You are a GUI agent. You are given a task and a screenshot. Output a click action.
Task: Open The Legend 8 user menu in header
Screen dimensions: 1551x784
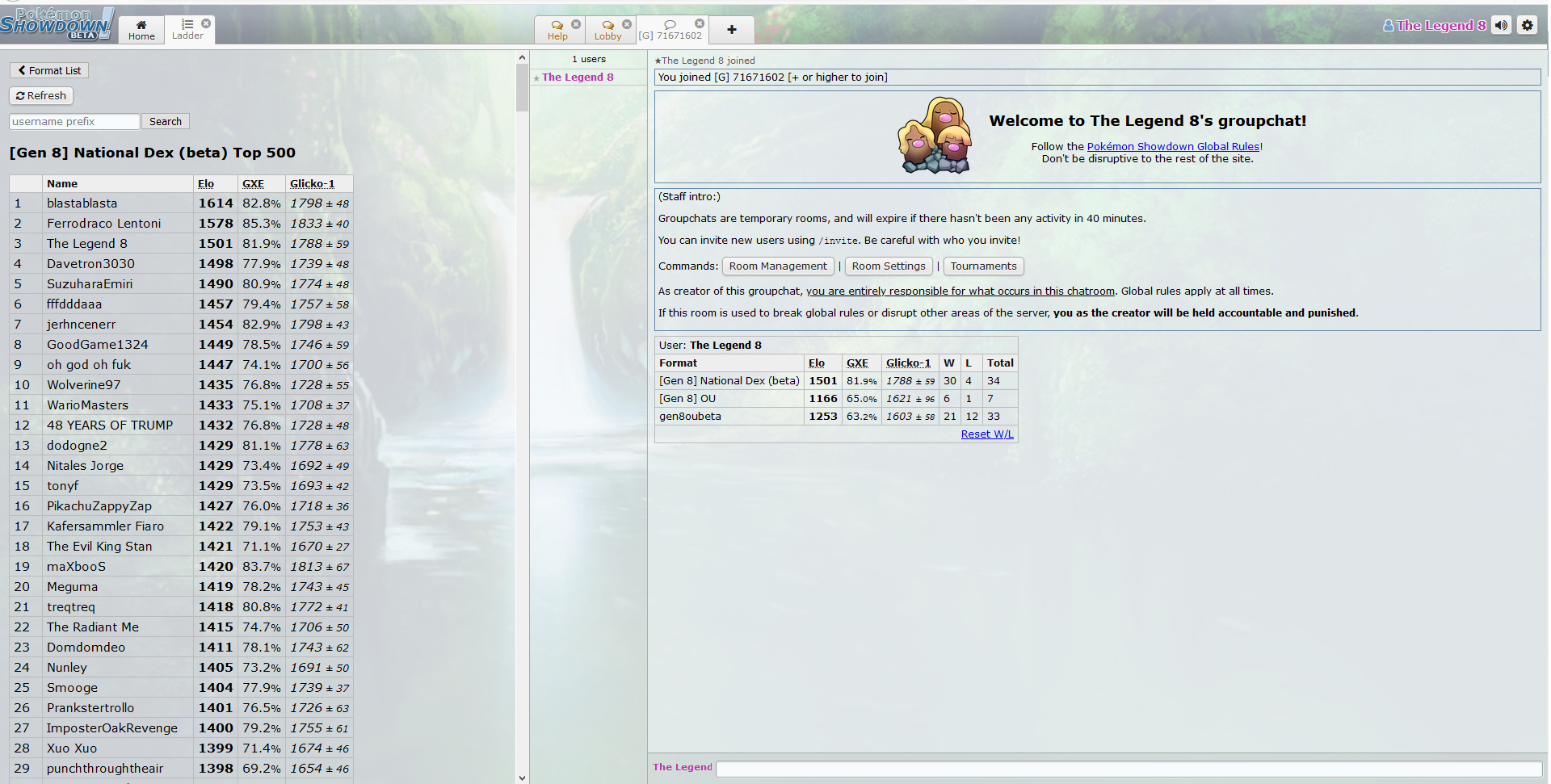(1434, 25)
